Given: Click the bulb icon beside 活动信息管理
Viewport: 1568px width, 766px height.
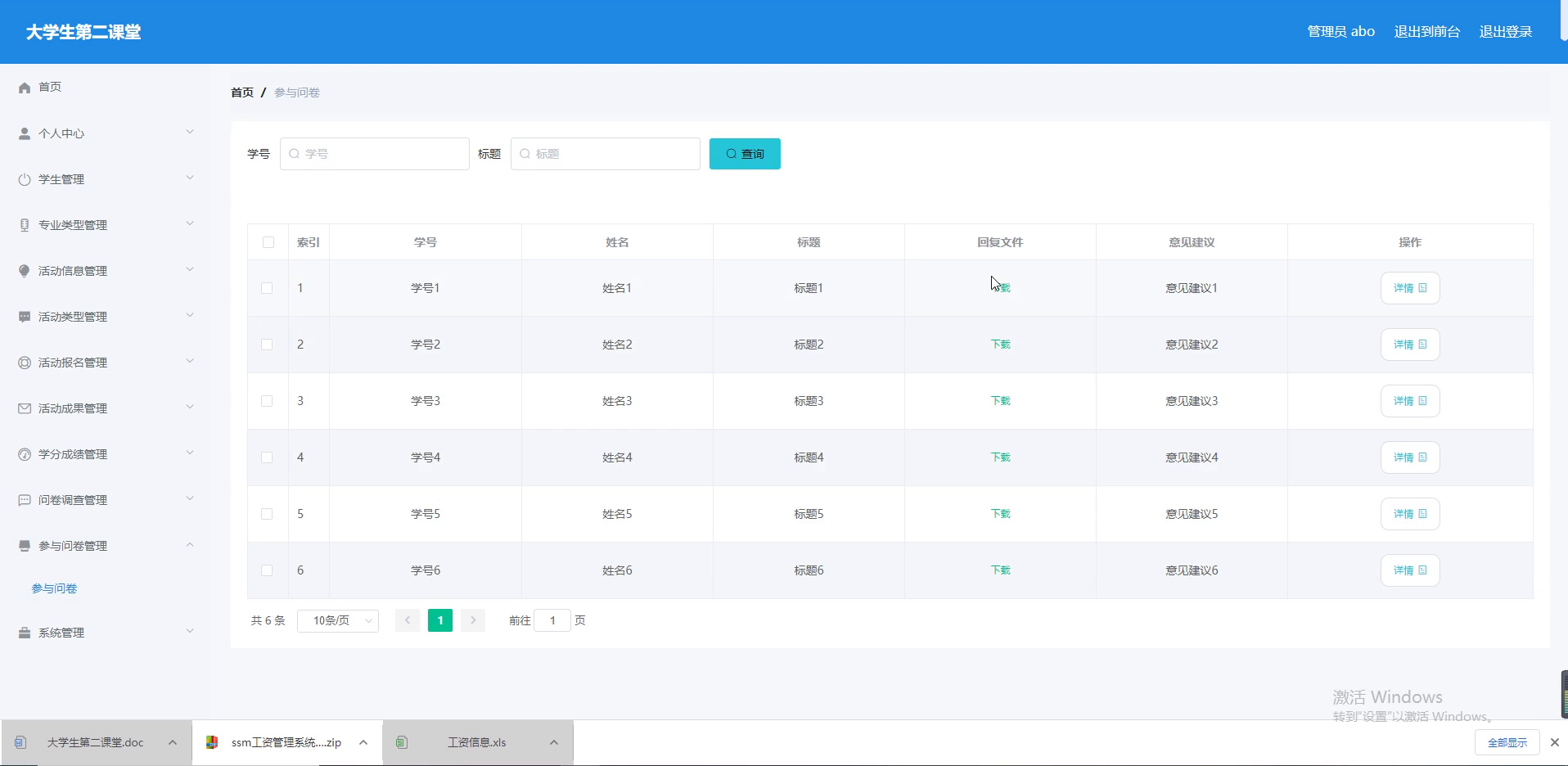Looking at the screenshot, I should pyautogui.click(x=25, y=271).
